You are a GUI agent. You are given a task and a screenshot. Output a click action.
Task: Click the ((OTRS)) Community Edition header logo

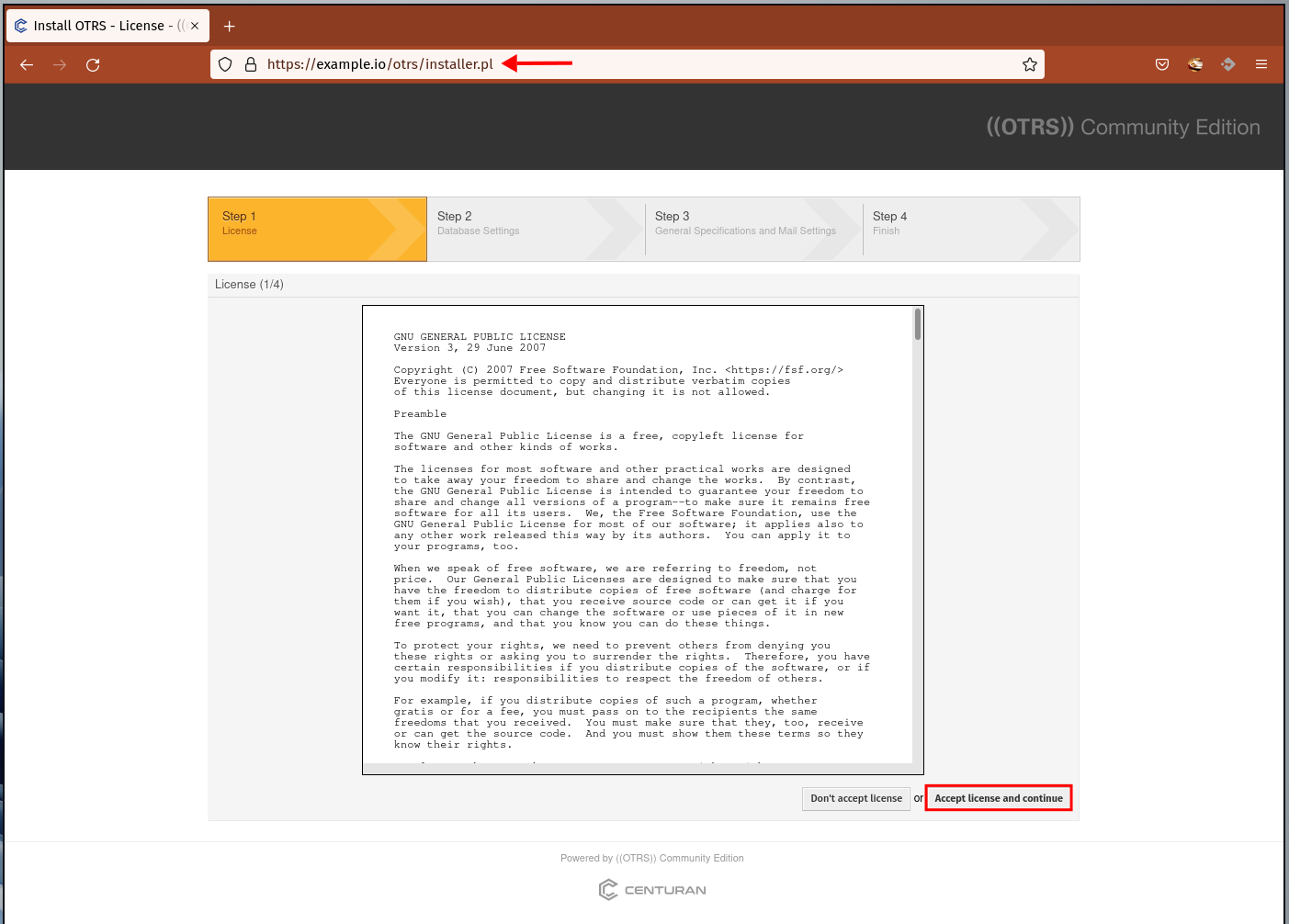click(x=1123, y=127)
